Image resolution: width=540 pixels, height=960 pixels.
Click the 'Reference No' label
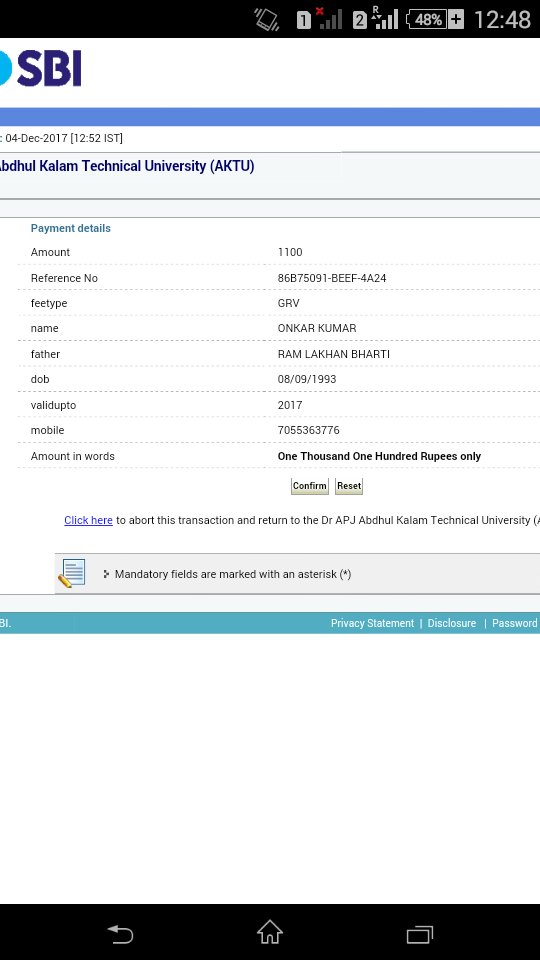click(64, 278)
